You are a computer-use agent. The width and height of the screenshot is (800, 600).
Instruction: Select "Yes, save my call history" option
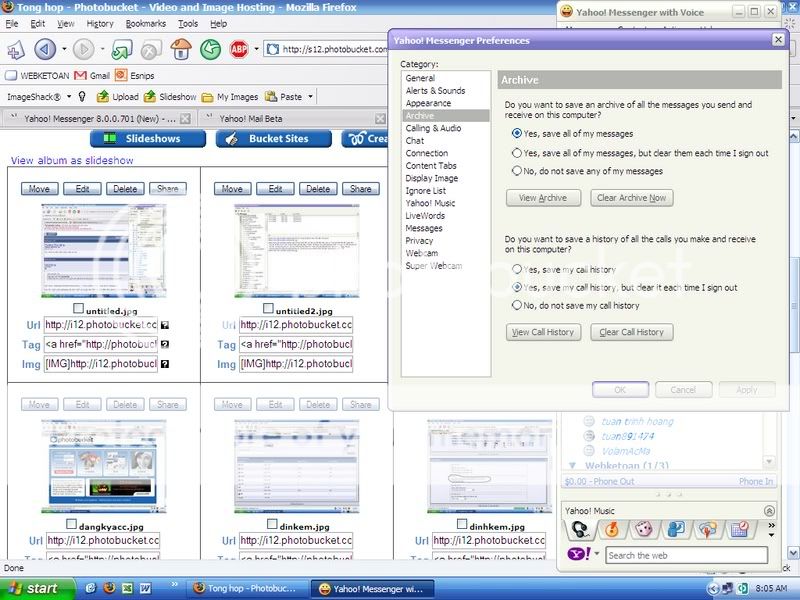pyautogui.click(x=516, y=270)
